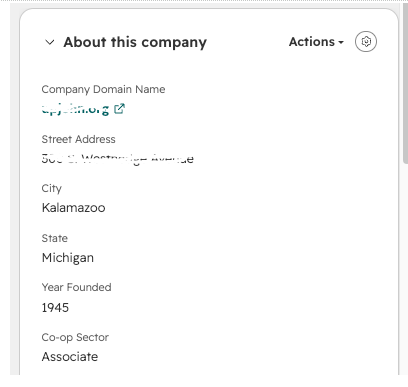
Task: Click the vertical scrollbar thumb
Action: pos(405,83)
